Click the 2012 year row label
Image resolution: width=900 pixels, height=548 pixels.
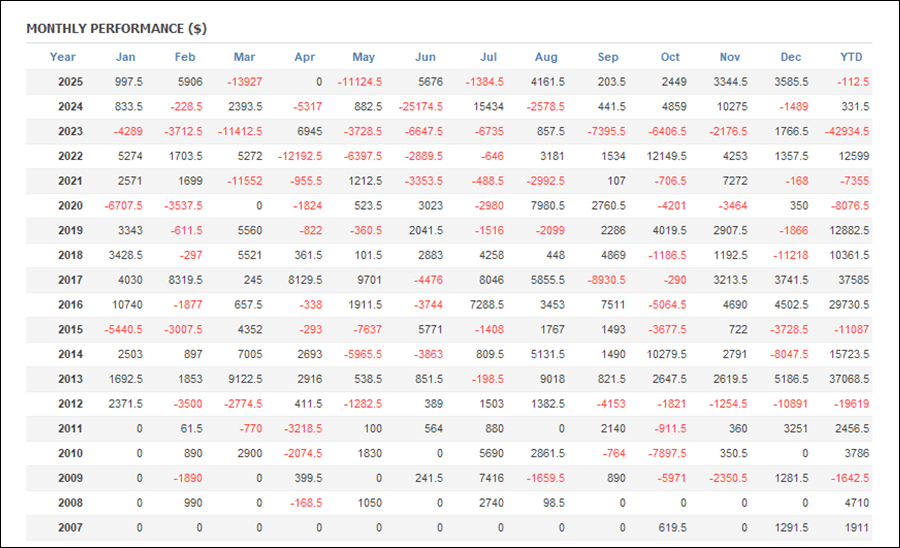(x=70, y=404)
